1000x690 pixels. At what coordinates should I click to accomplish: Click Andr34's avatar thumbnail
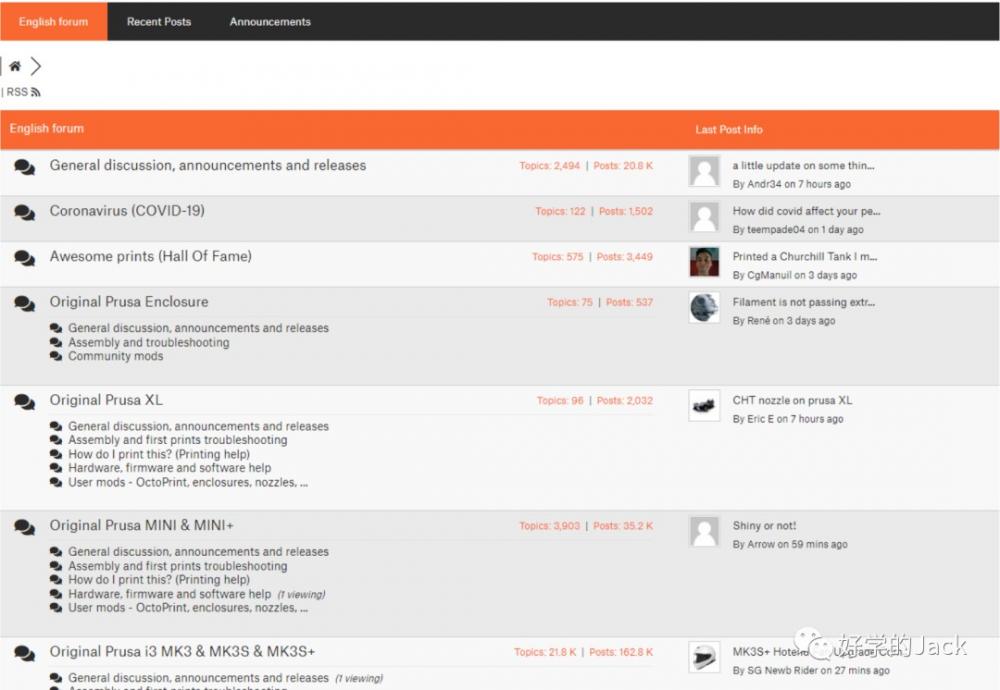[705, 171]
